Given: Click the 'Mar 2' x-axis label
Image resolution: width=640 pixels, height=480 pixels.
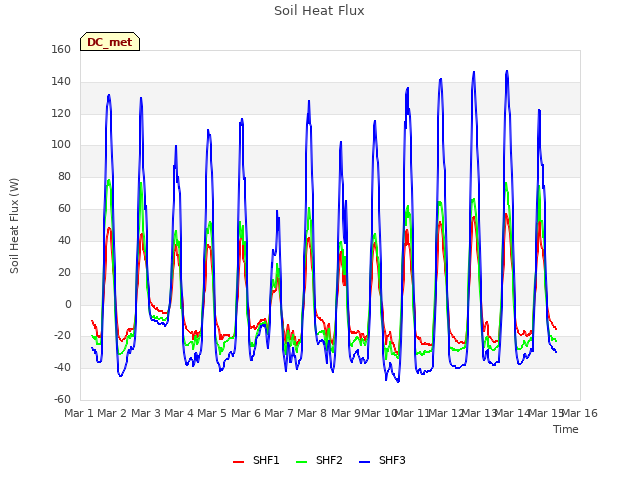Looking at the screenshot, I should pyautogui.click(x=112, y=413).
